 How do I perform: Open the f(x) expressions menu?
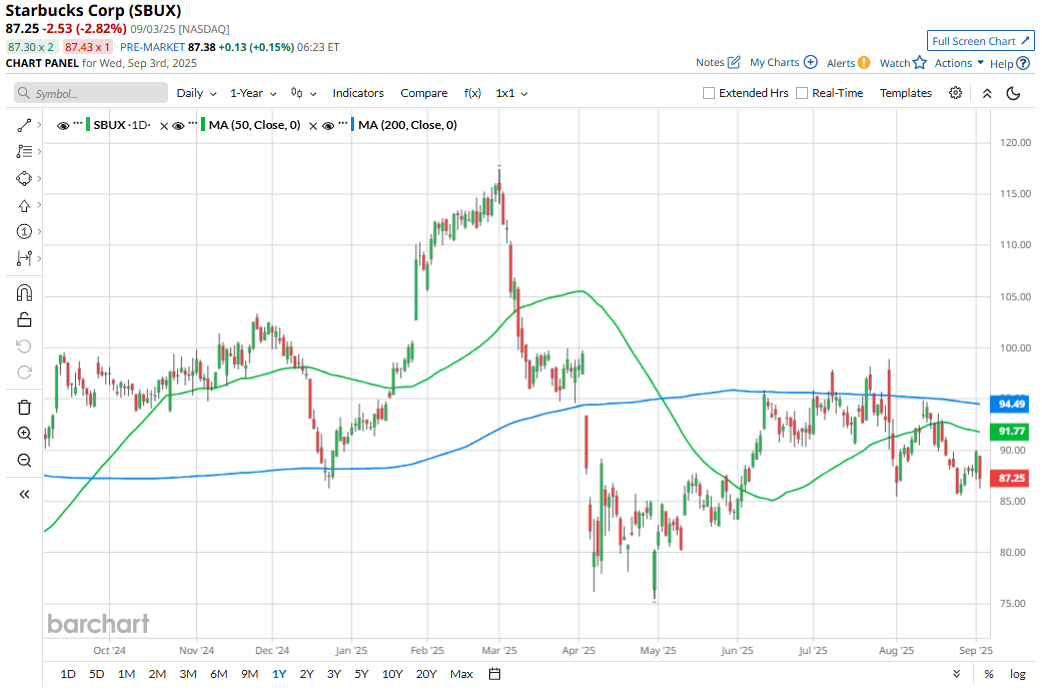click(472, 93)
